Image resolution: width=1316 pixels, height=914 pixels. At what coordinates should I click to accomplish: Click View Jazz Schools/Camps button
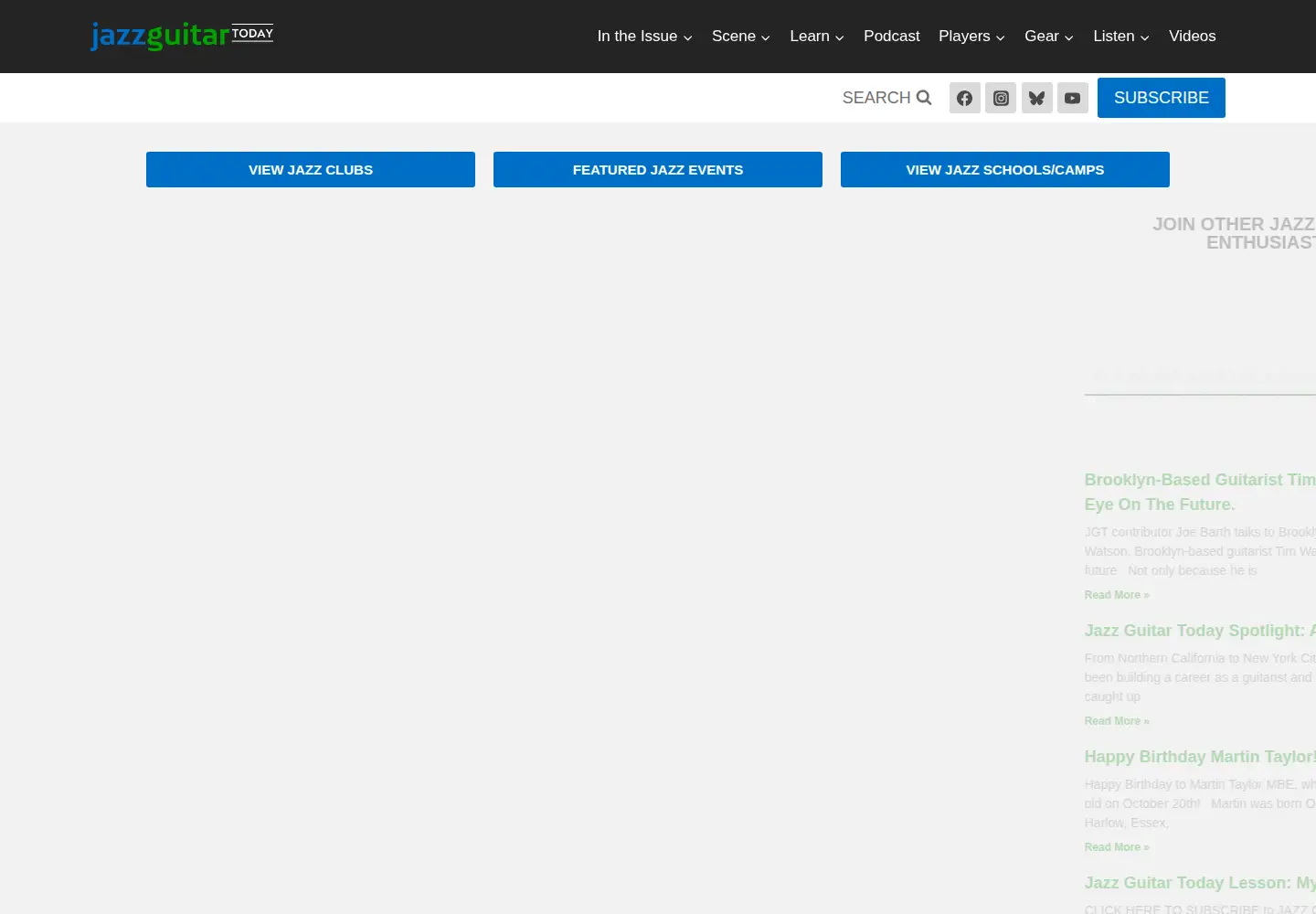tap(1005, 170)
